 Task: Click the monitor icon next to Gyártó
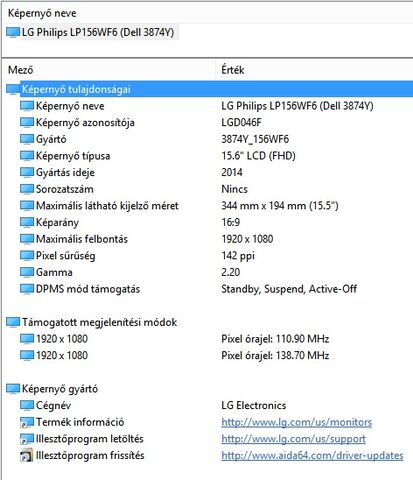point(27,139)
